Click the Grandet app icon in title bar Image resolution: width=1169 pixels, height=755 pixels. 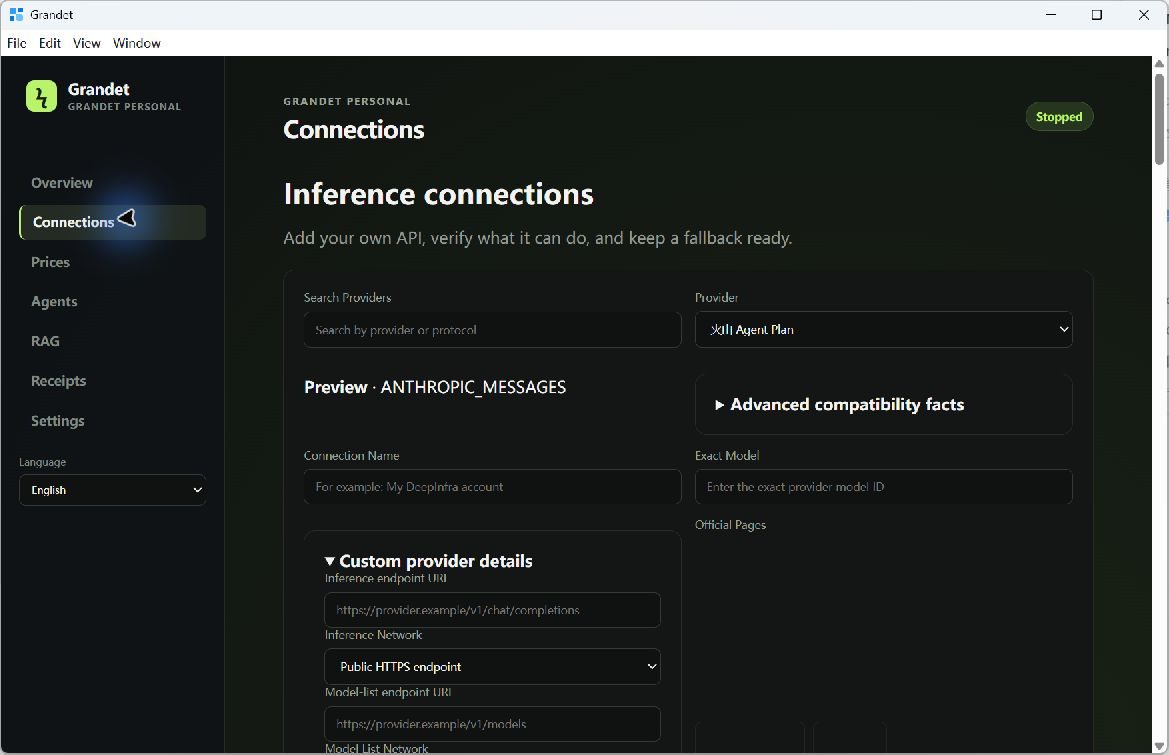coord(16,14)
